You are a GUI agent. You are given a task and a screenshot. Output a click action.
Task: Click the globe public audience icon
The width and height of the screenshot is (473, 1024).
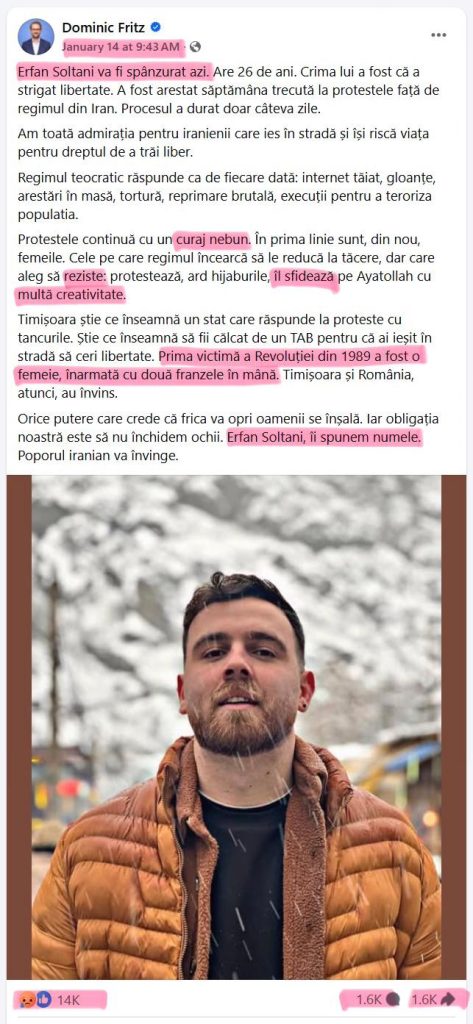click(x=195, y=46)
